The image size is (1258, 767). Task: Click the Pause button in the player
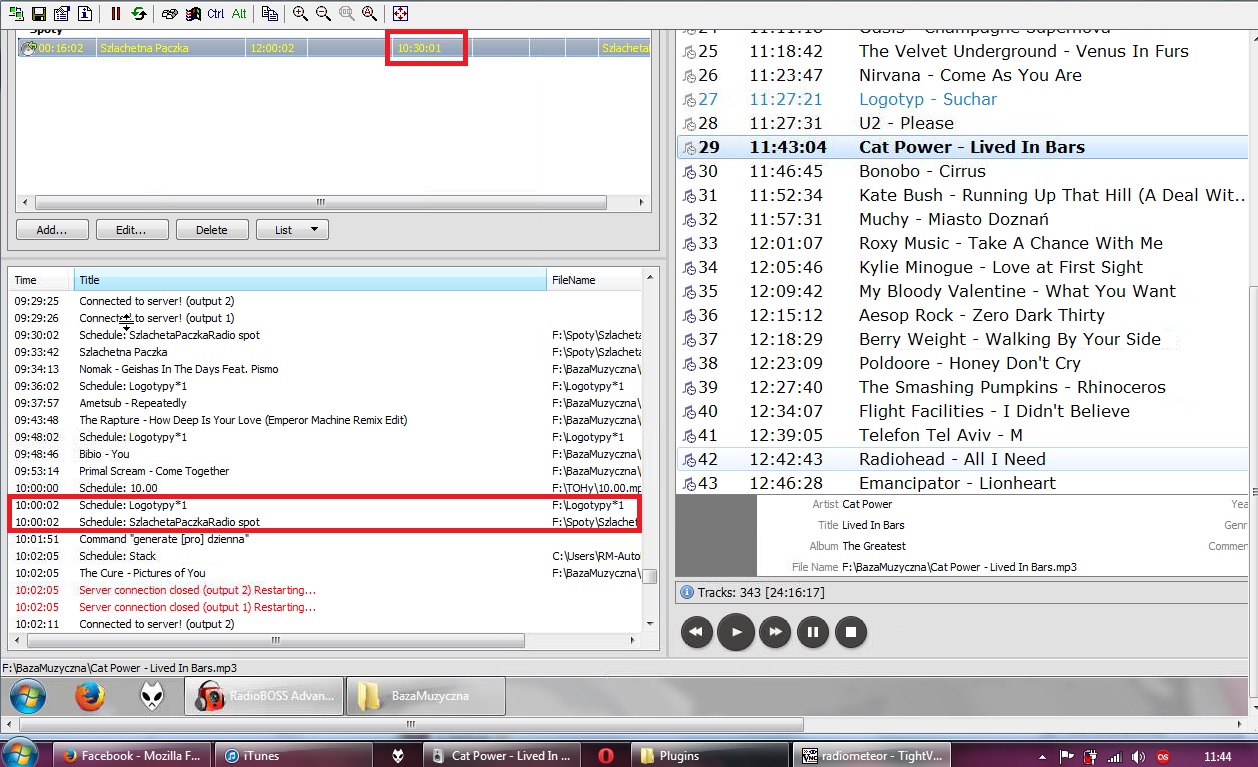[812, 632]
